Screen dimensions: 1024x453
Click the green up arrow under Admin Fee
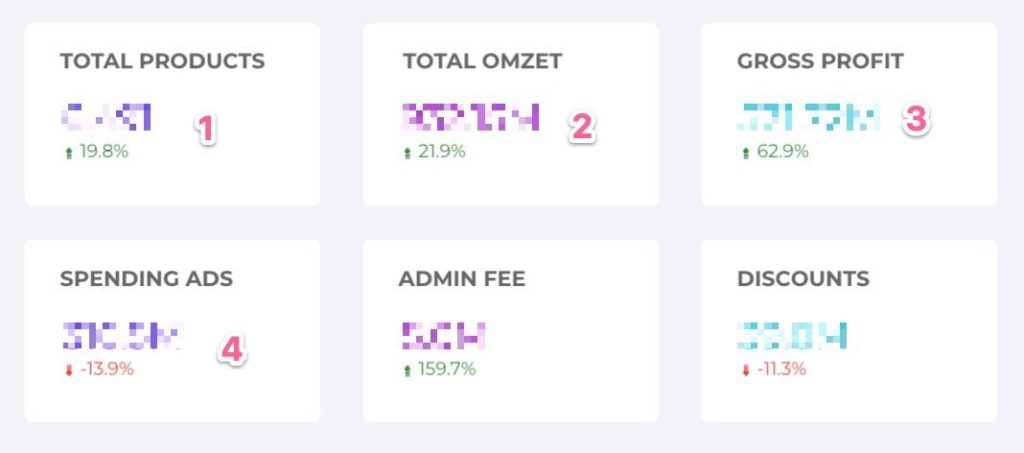(407, 370)
